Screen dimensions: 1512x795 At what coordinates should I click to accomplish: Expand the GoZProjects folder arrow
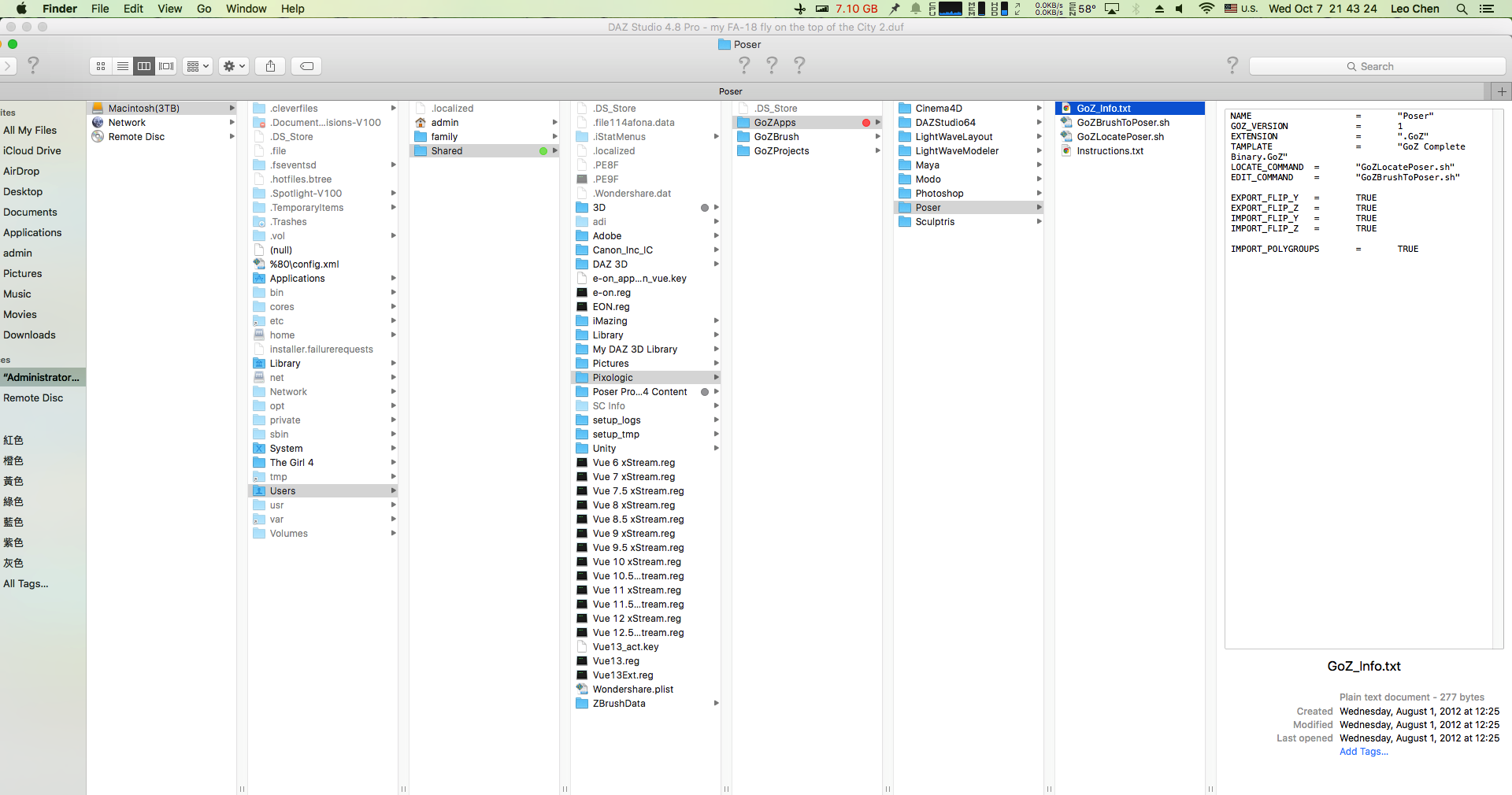877,150
